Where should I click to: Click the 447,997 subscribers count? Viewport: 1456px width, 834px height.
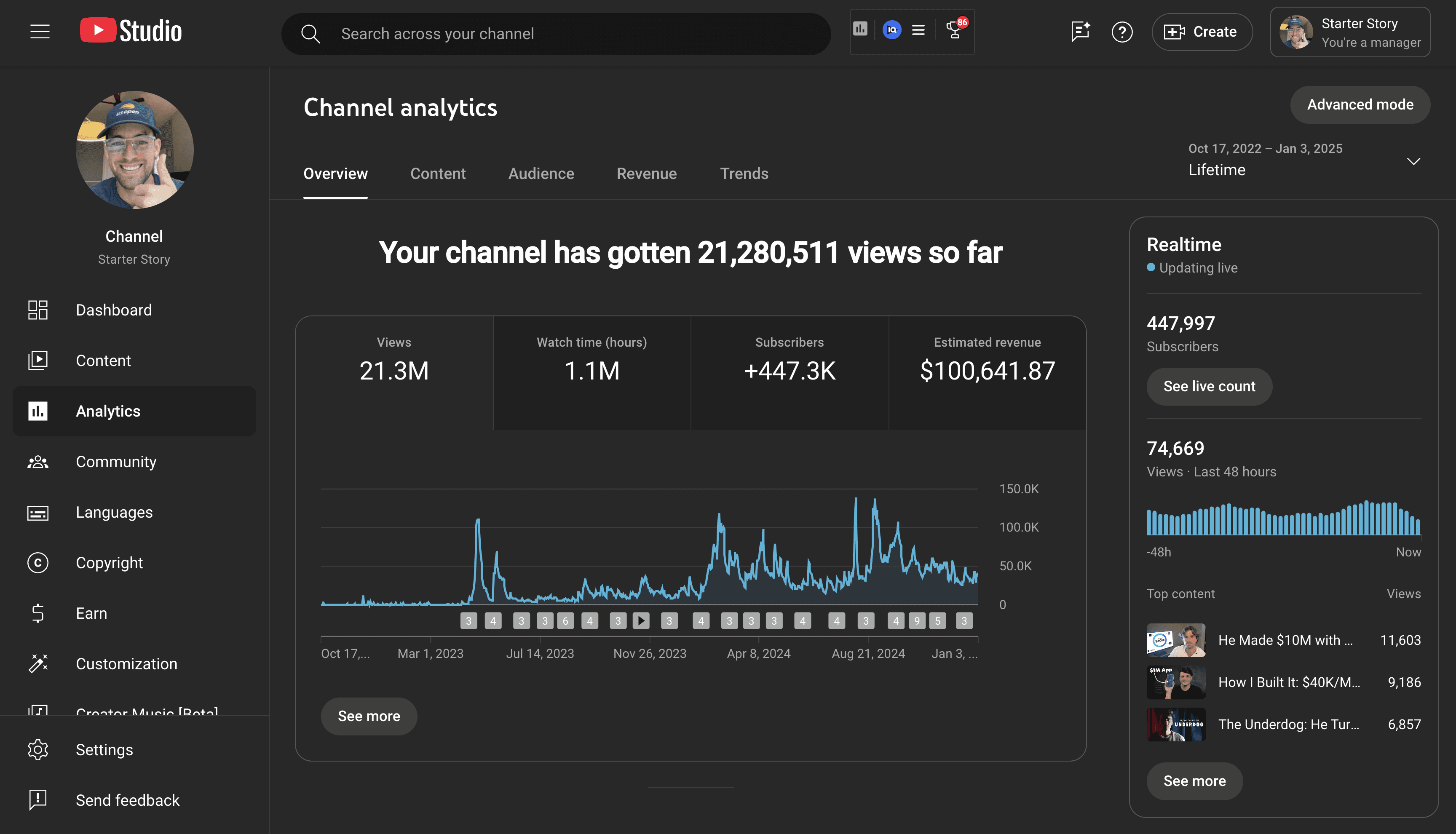[x=1180, y=323]
